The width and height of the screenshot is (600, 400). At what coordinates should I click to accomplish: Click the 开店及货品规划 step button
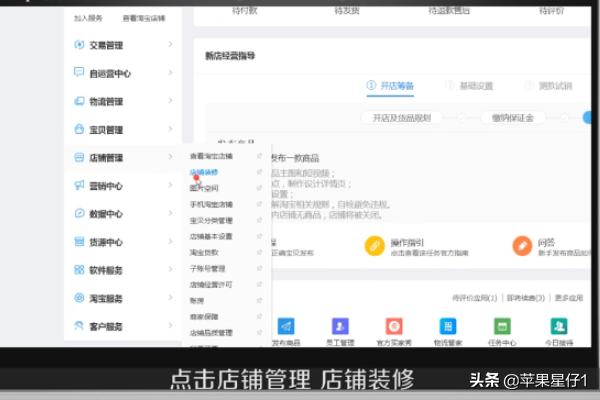[401, 118]
